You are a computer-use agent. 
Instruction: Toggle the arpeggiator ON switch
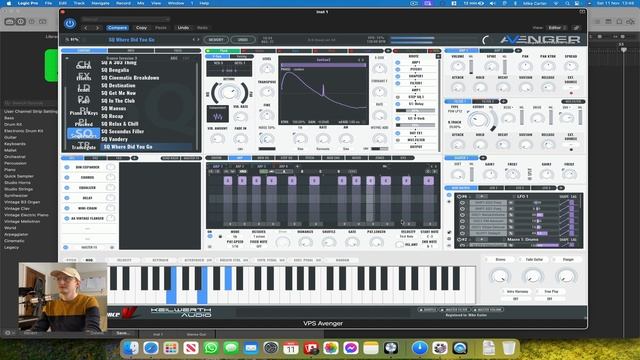[x=210, y=236]
